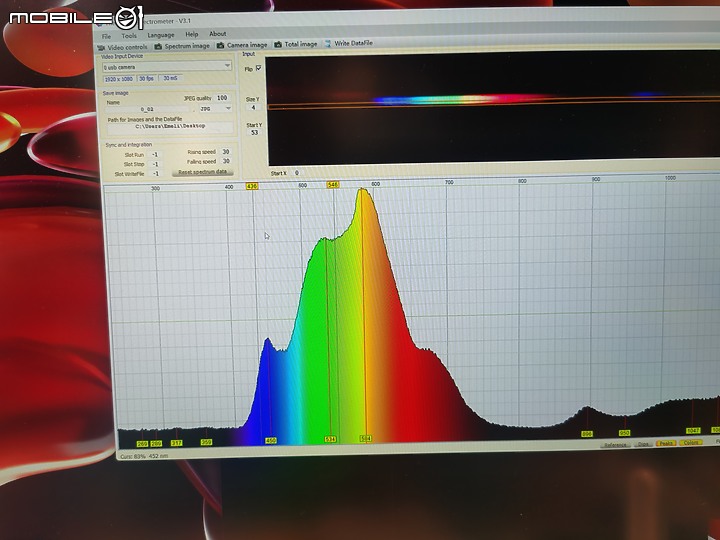Viewport: 720px width, 540px height.
Task: Click the Dips button
Action: point(643,444)
